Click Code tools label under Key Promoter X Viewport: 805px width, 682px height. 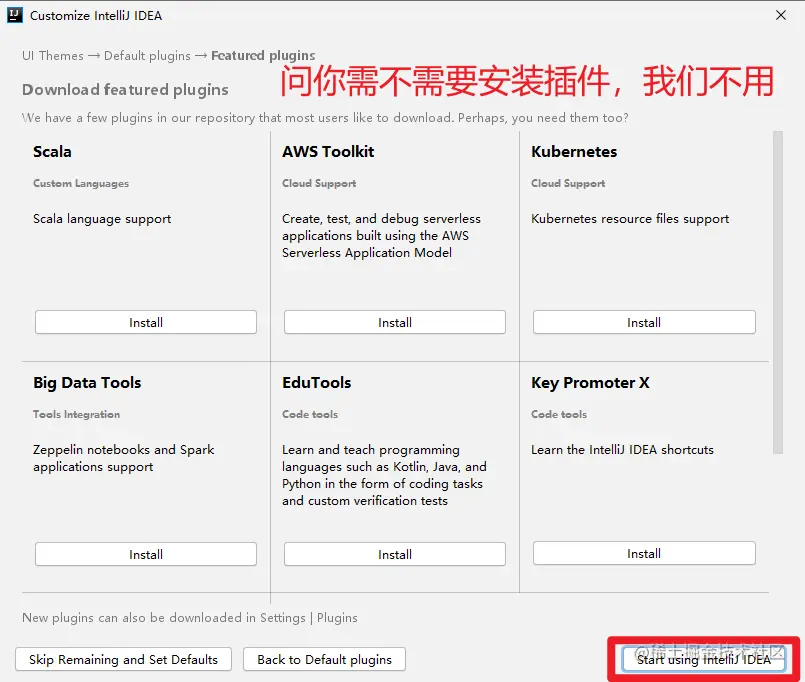point(559,414)
